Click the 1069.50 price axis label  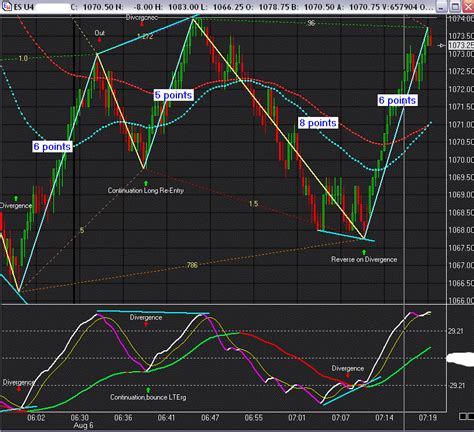tap(461, 177)
